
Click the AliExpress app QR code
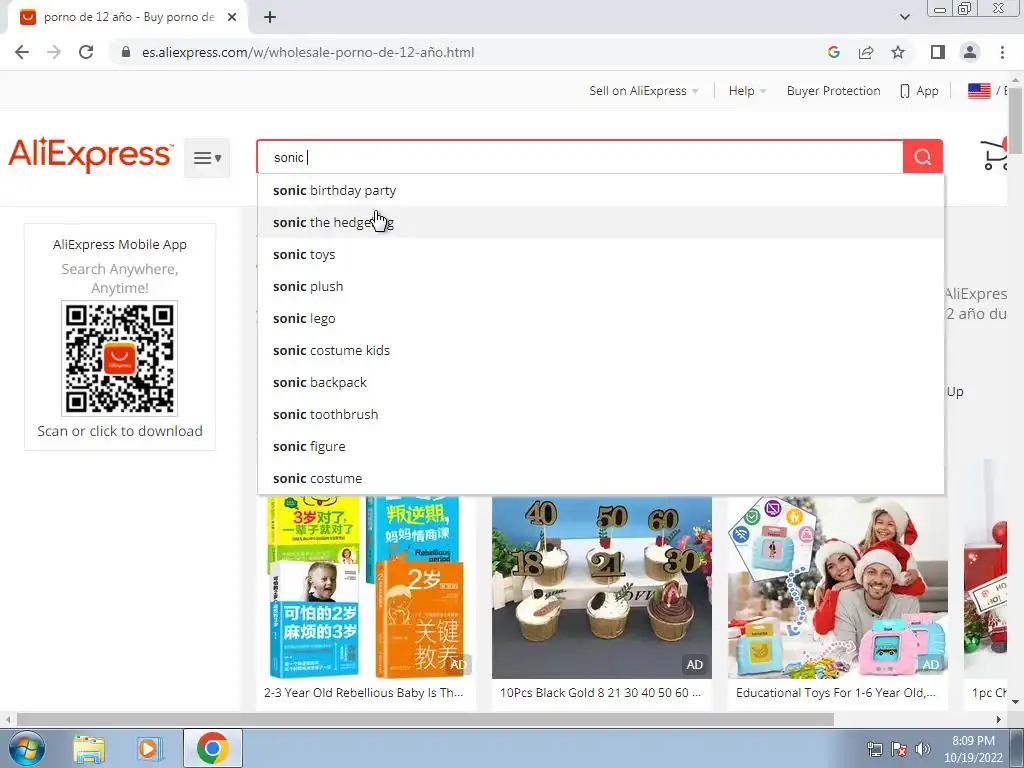coord(120,358)
